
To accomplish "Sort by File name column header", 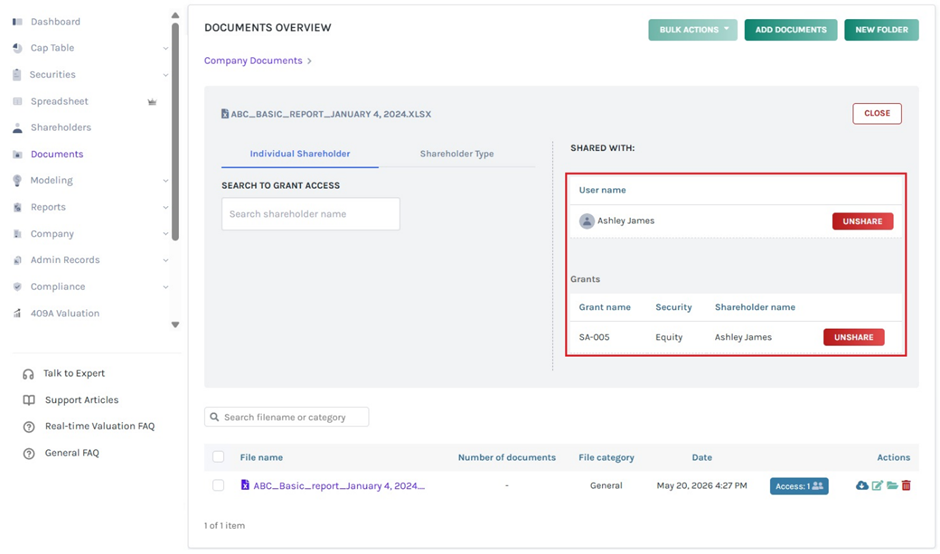I will point(261,457).
